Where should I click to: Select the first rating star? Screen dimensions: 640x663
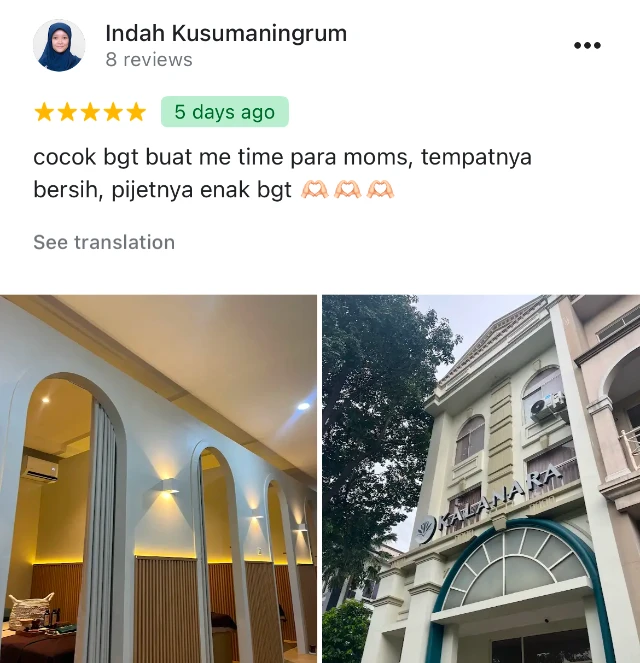point(44,112)
